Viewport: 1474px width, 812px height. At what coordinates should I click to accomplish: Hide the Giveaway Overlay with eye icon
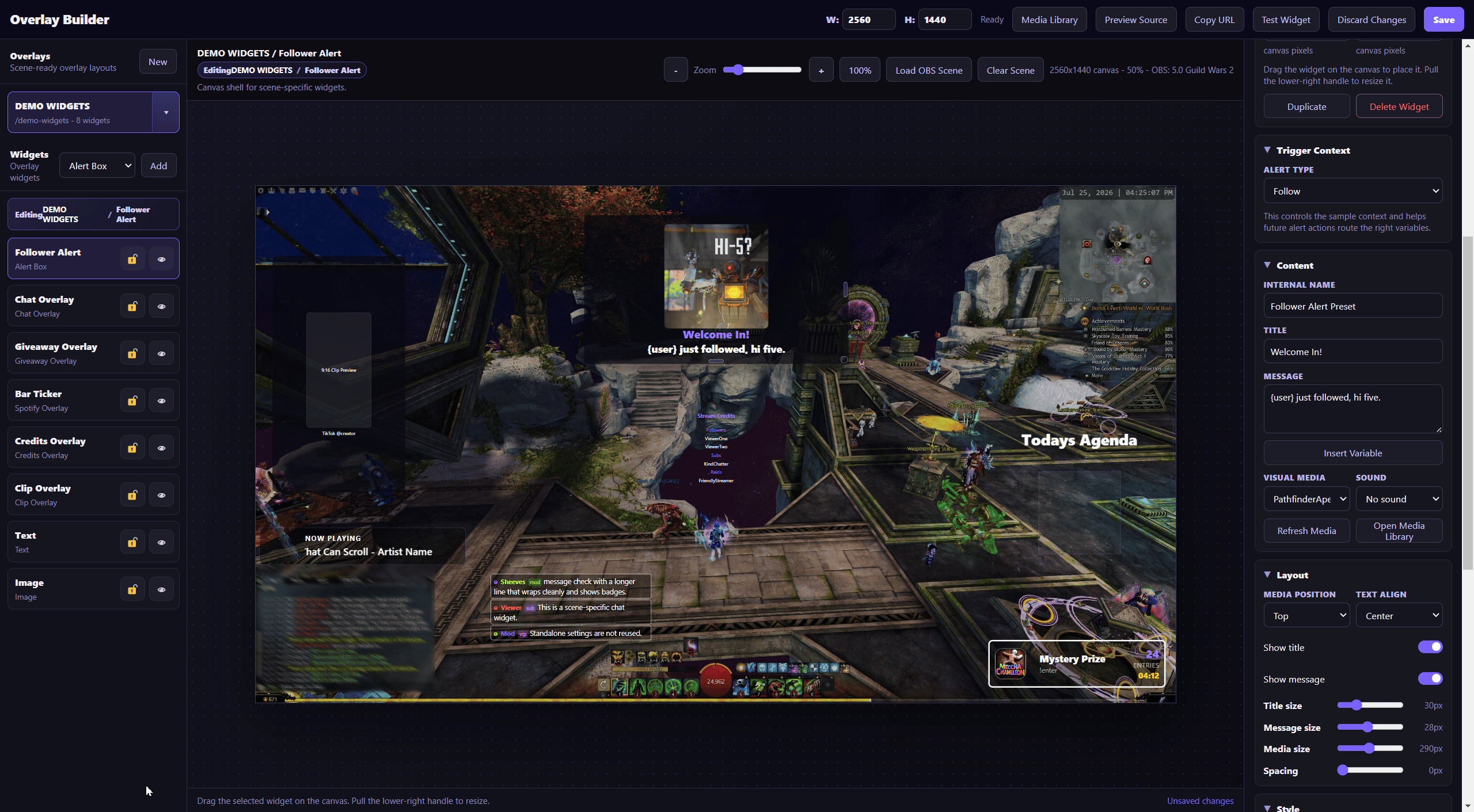161,353
